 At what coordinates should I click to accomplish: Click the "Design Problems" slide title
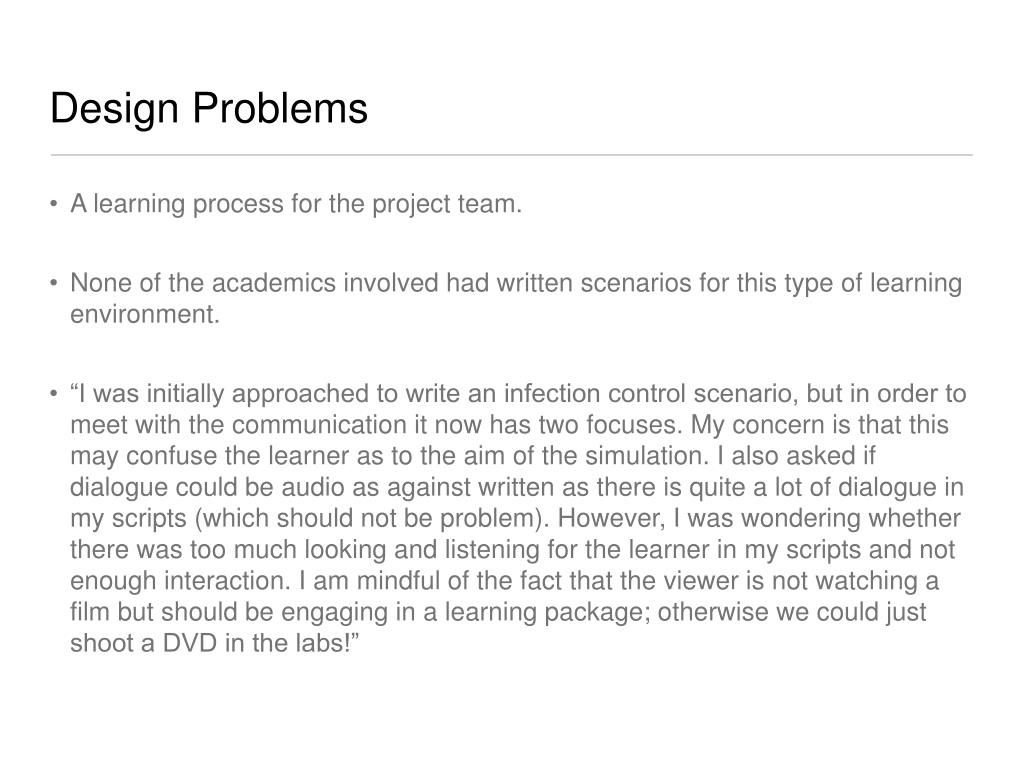tap(209, 108)
